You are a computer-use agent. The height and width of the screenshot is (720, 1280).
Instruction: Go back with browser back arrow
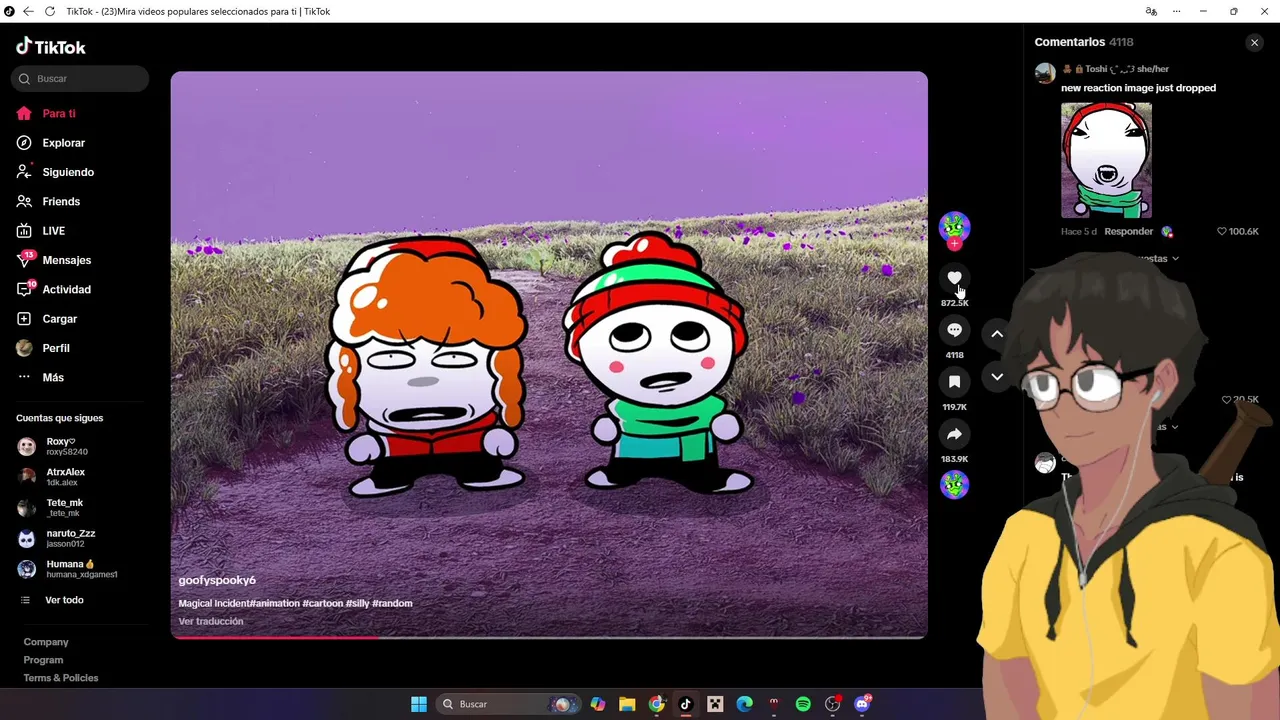[27, 11]
